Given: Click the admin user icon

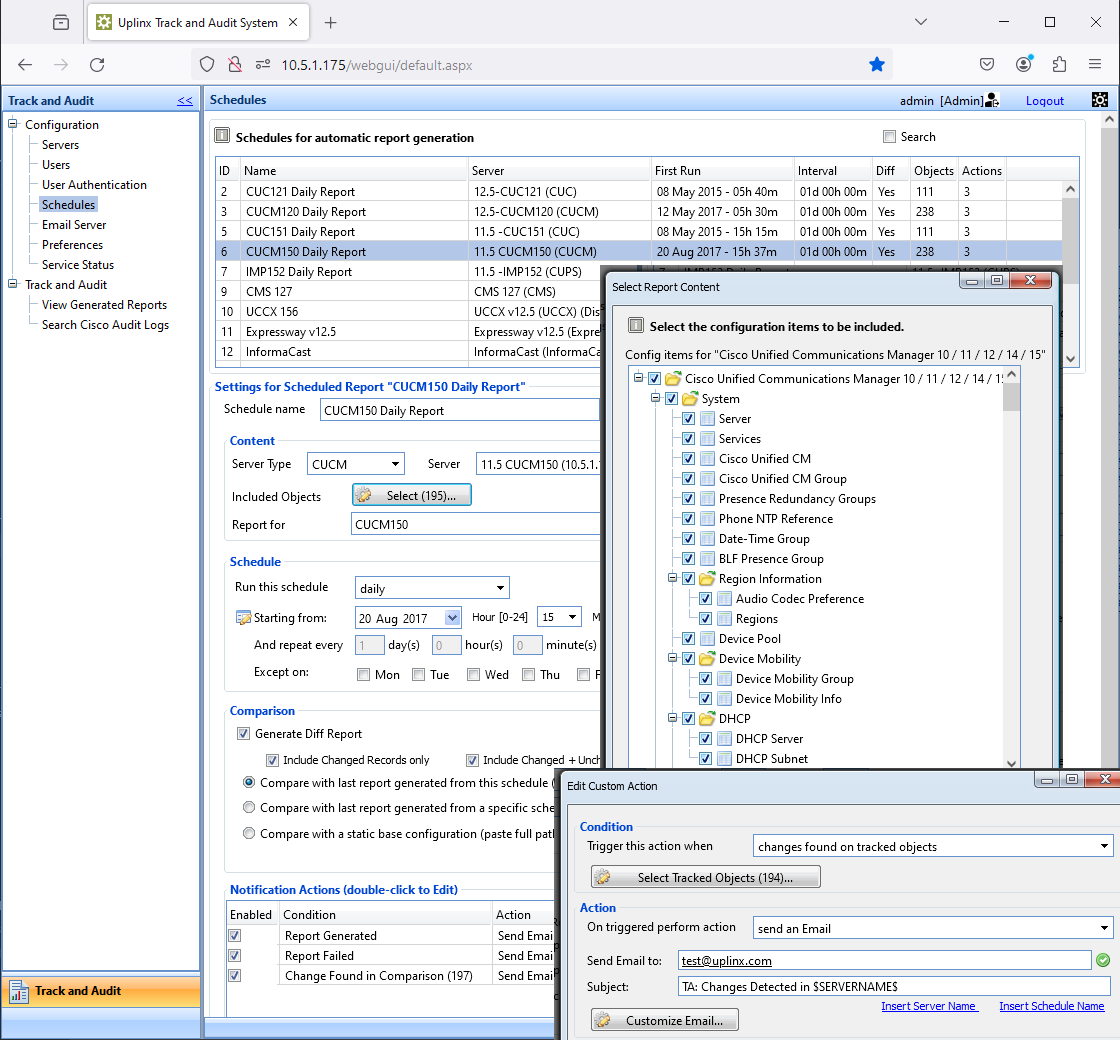Looking at the screenshot, I should pyautogui.click(x=991, y=101).
